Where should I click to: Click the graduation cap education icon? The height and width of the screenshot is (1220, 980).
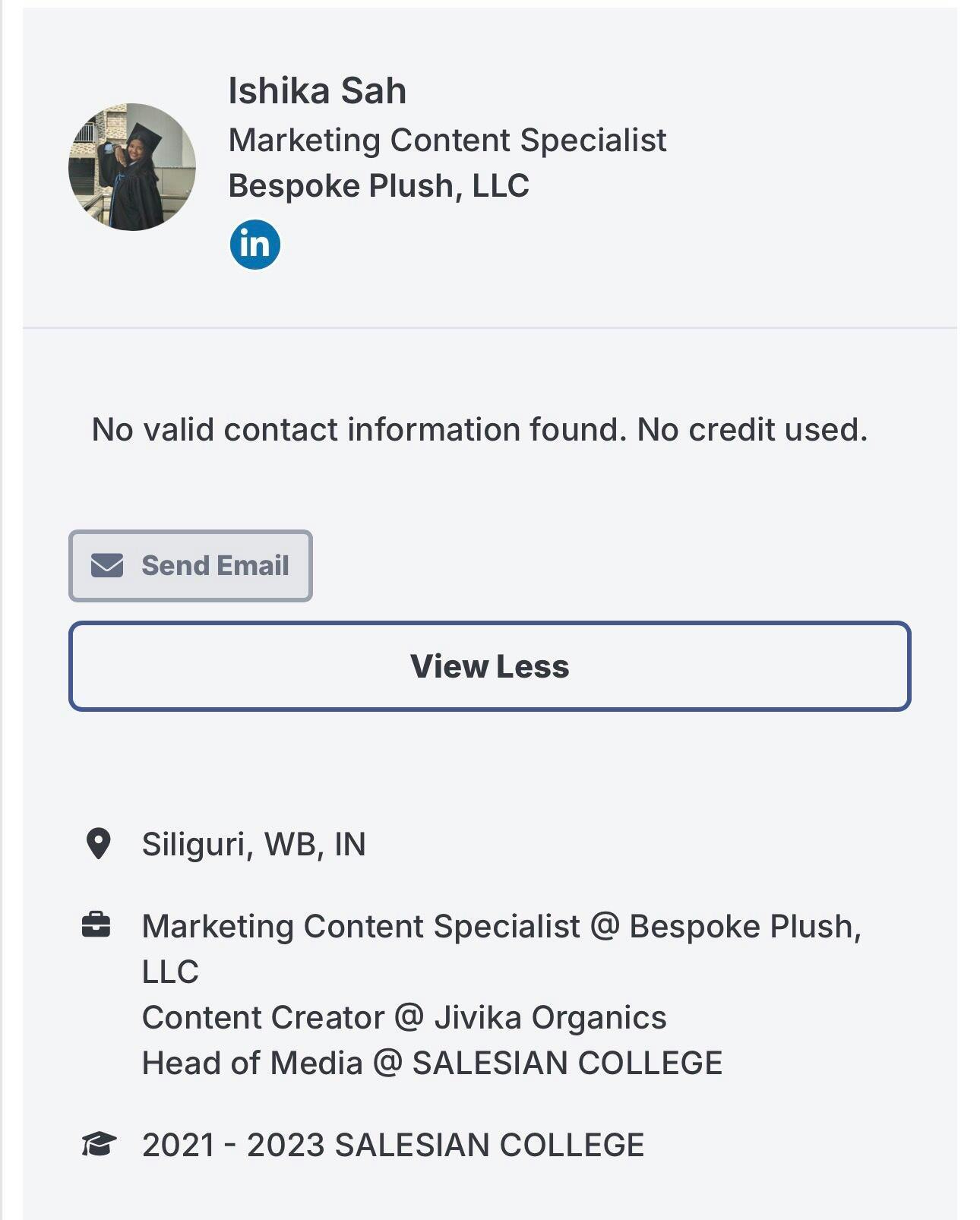[x=98, y=1144]
